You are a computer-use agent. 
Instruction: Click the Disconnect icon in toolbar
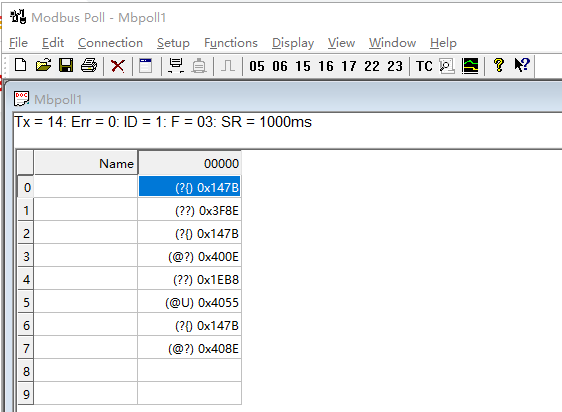click(199, 66)
